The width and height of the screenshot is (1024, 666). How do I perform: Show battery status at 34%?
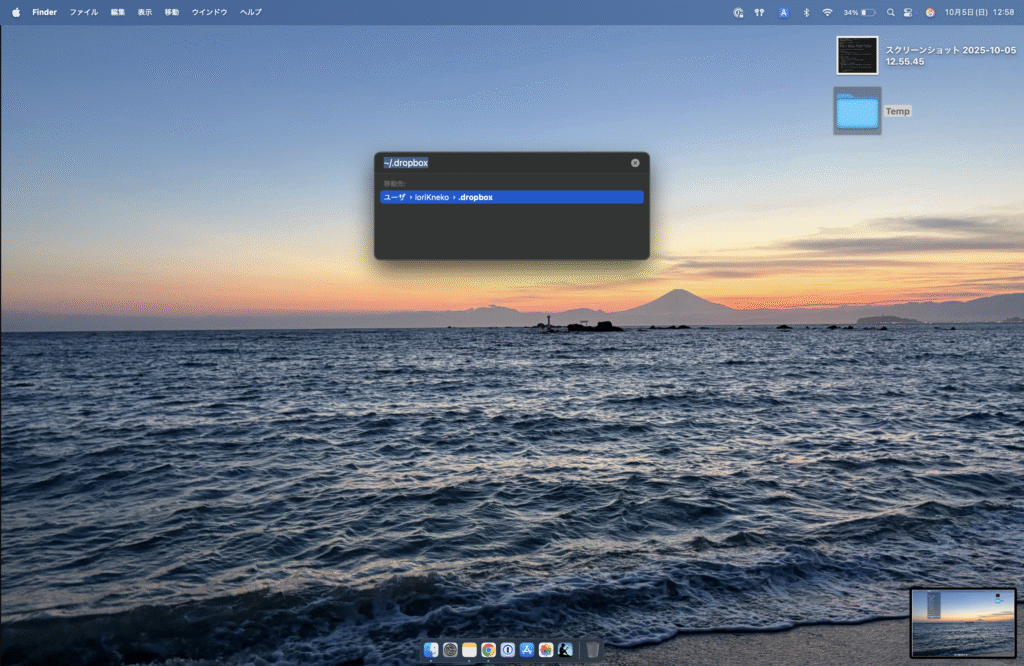coord(860,12)
